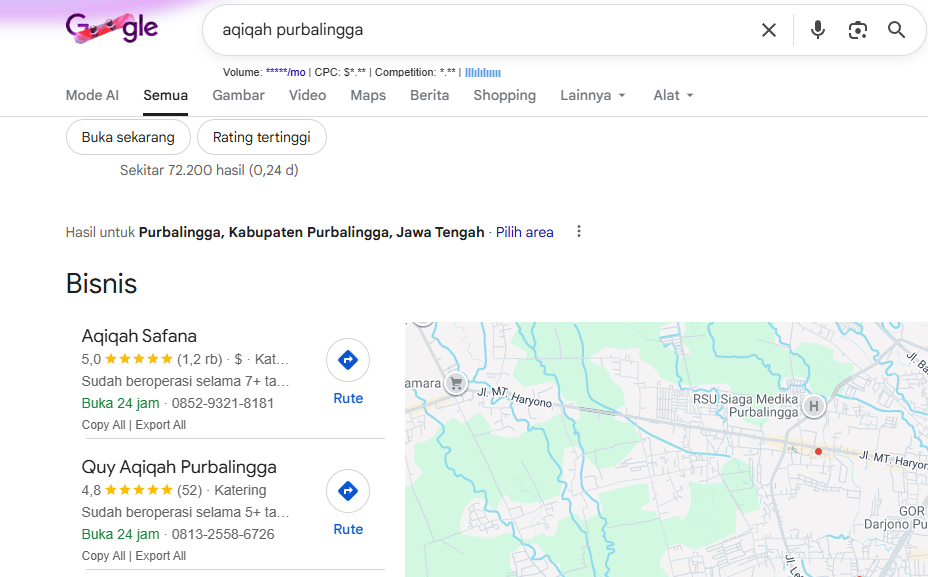This screenshot has width=928, height=577.
Task: Expand Mode AI options
Action: click(x=92, y=95)
